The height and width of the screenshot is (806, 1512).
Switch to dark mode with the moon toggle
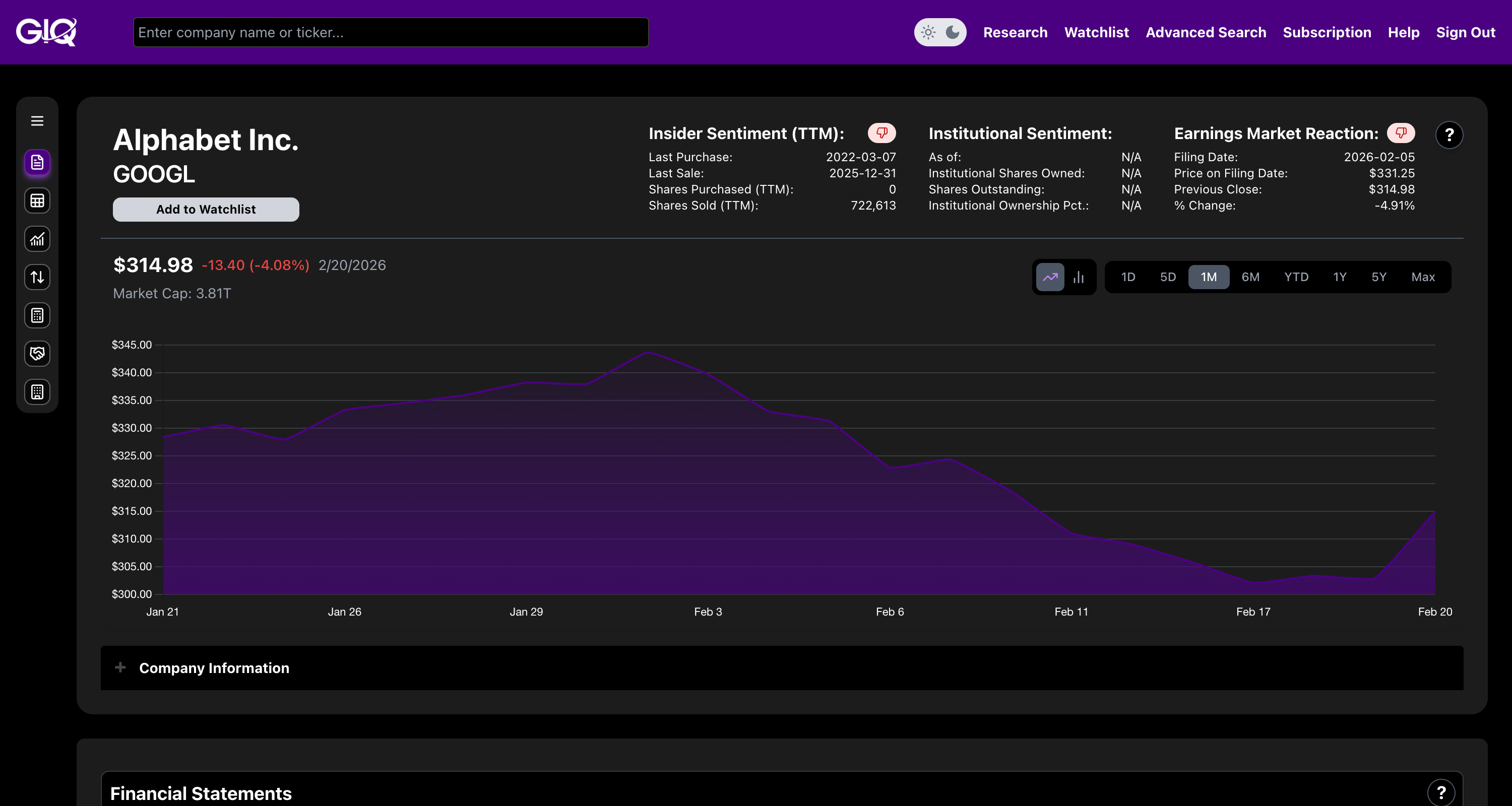pyautogui.click(x=952, y=32)
